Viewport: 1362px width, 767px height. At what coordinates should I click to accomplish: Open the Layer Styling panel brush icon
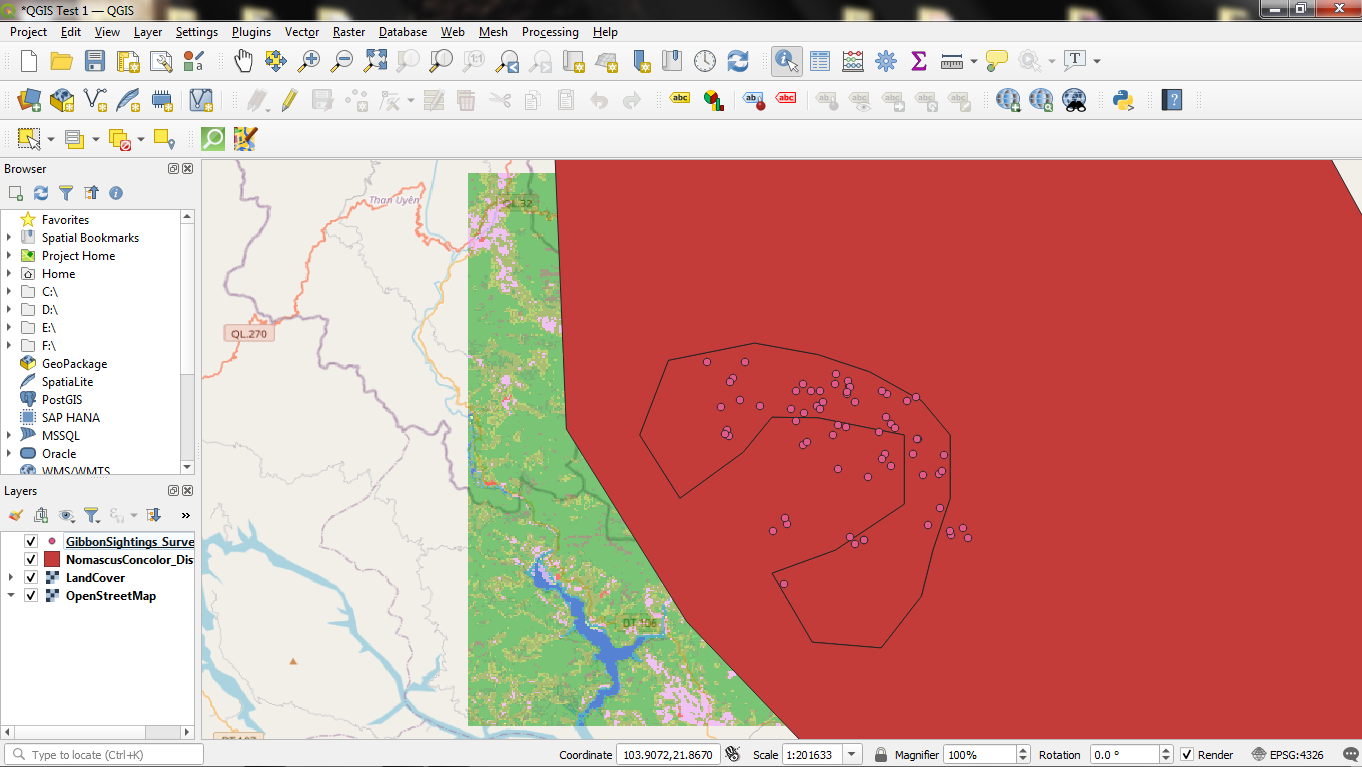coord(15,515)
